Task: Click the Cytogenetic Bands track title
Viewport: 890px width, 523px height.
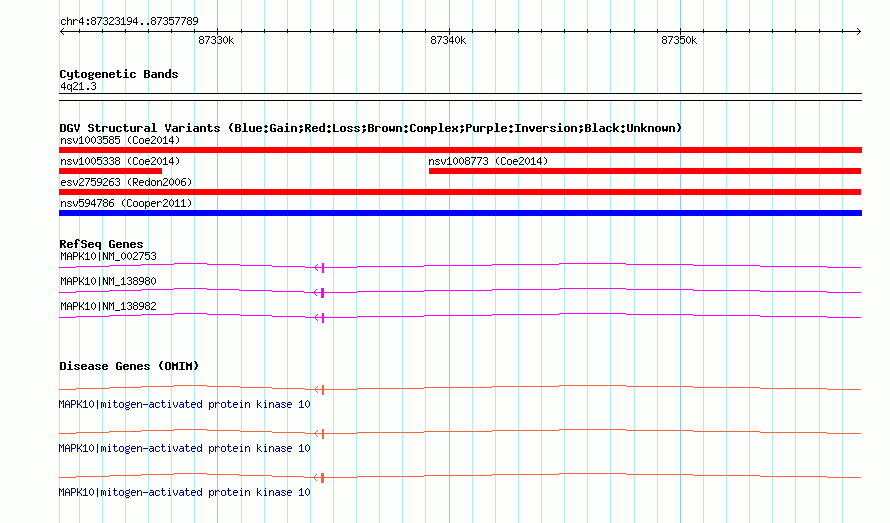Action: [119, 74]
